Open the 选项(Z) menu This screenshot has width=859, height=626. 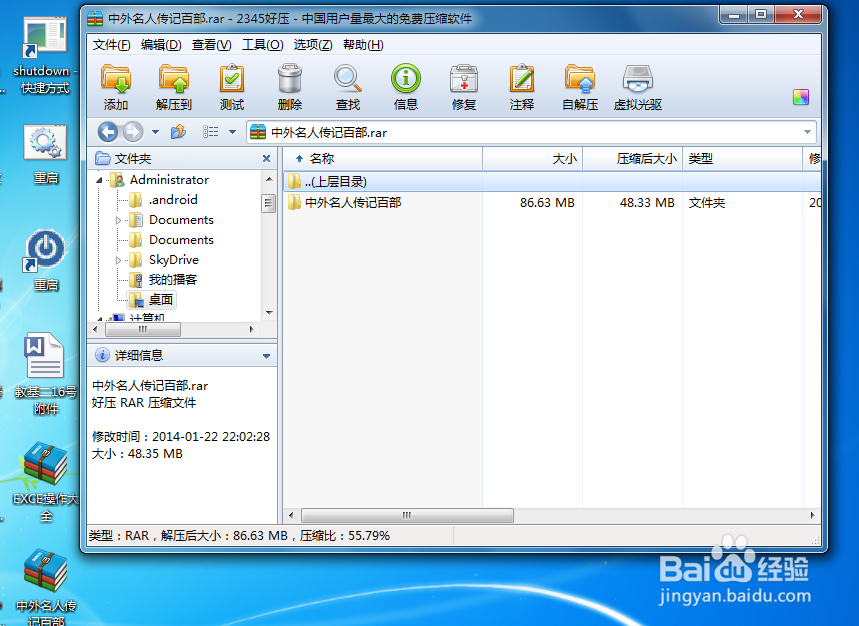(x=313, y=45)
